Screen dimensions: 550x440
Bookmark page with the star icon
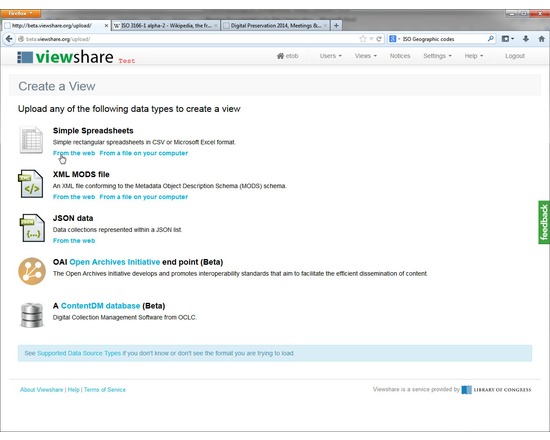(x=363, y=39)
